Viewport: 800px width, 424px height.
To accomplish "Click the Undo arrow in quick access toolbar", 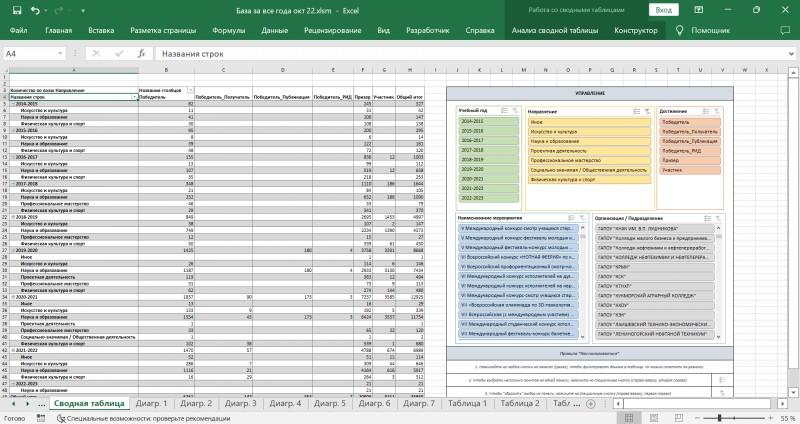I will tap(34, 10).
